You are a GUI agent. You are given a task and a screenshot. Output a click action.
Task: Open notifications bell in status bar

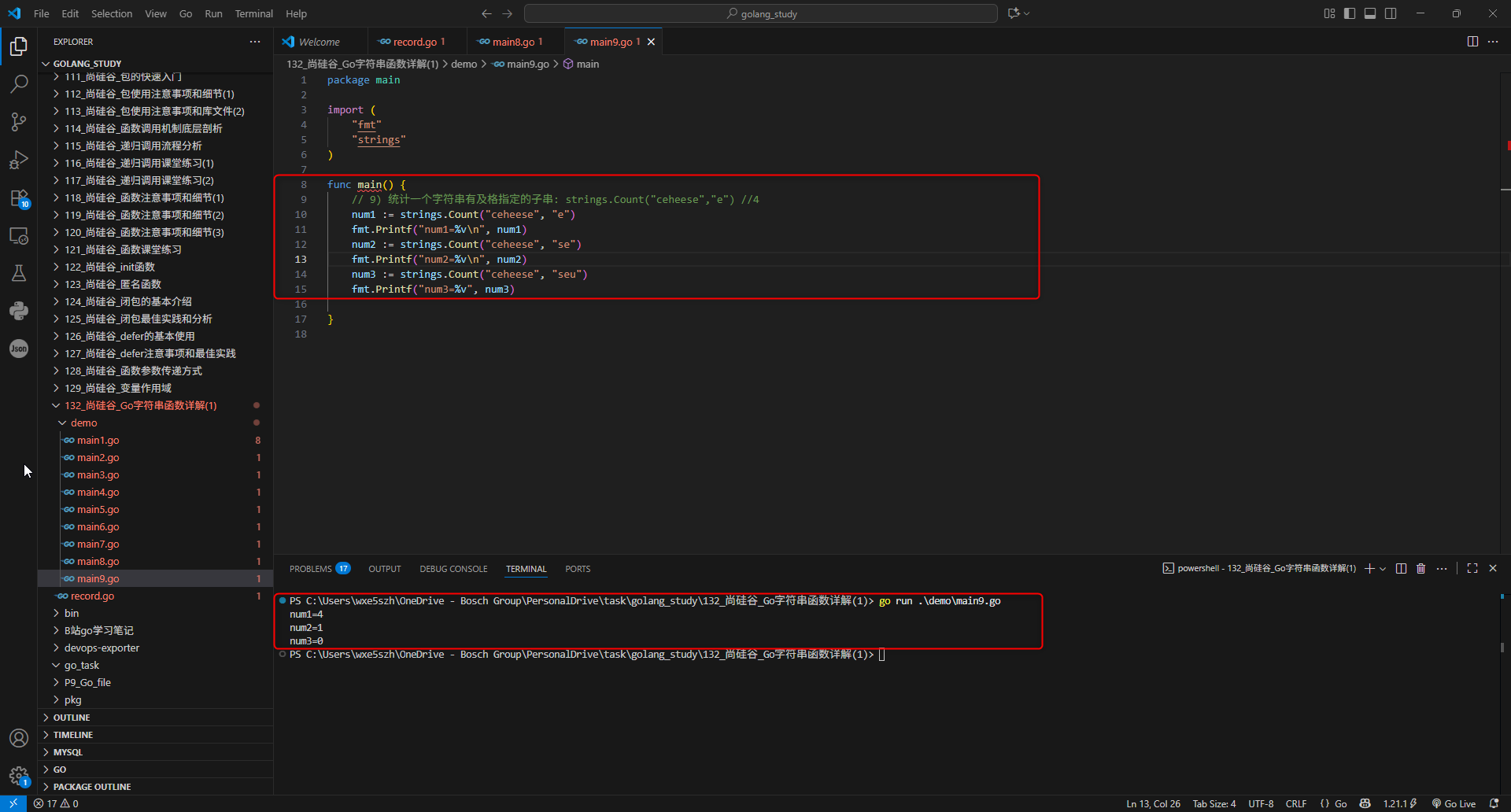[x=1494, y=803]
